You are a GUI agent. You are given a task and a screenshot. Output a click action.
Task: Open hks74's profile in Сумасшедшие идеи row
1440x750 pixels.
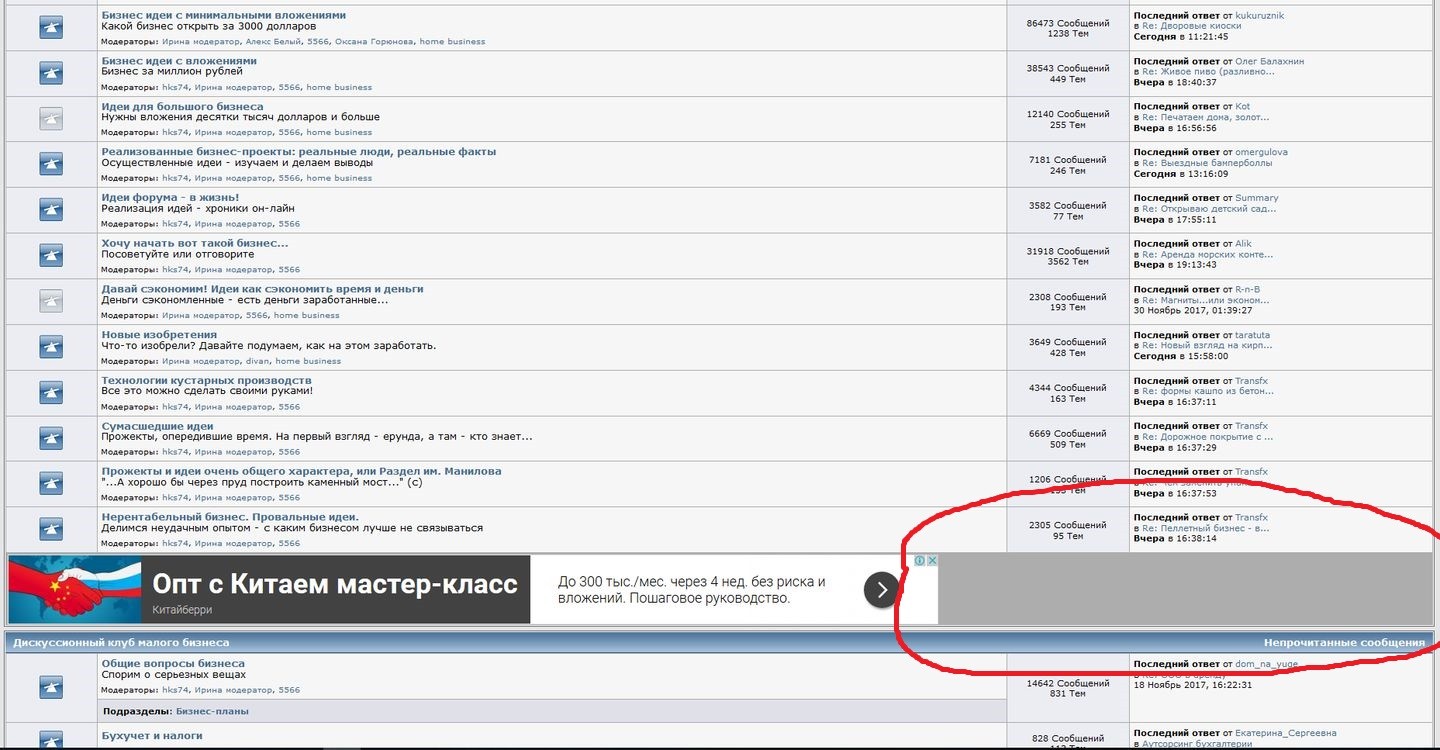point(176,452)
